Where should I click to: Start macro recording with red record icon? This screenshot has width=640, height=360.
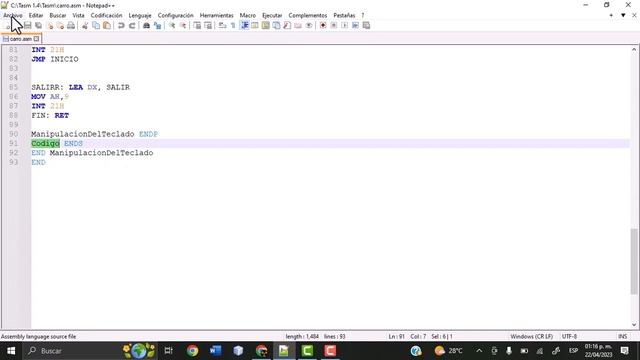pos(323,25)
